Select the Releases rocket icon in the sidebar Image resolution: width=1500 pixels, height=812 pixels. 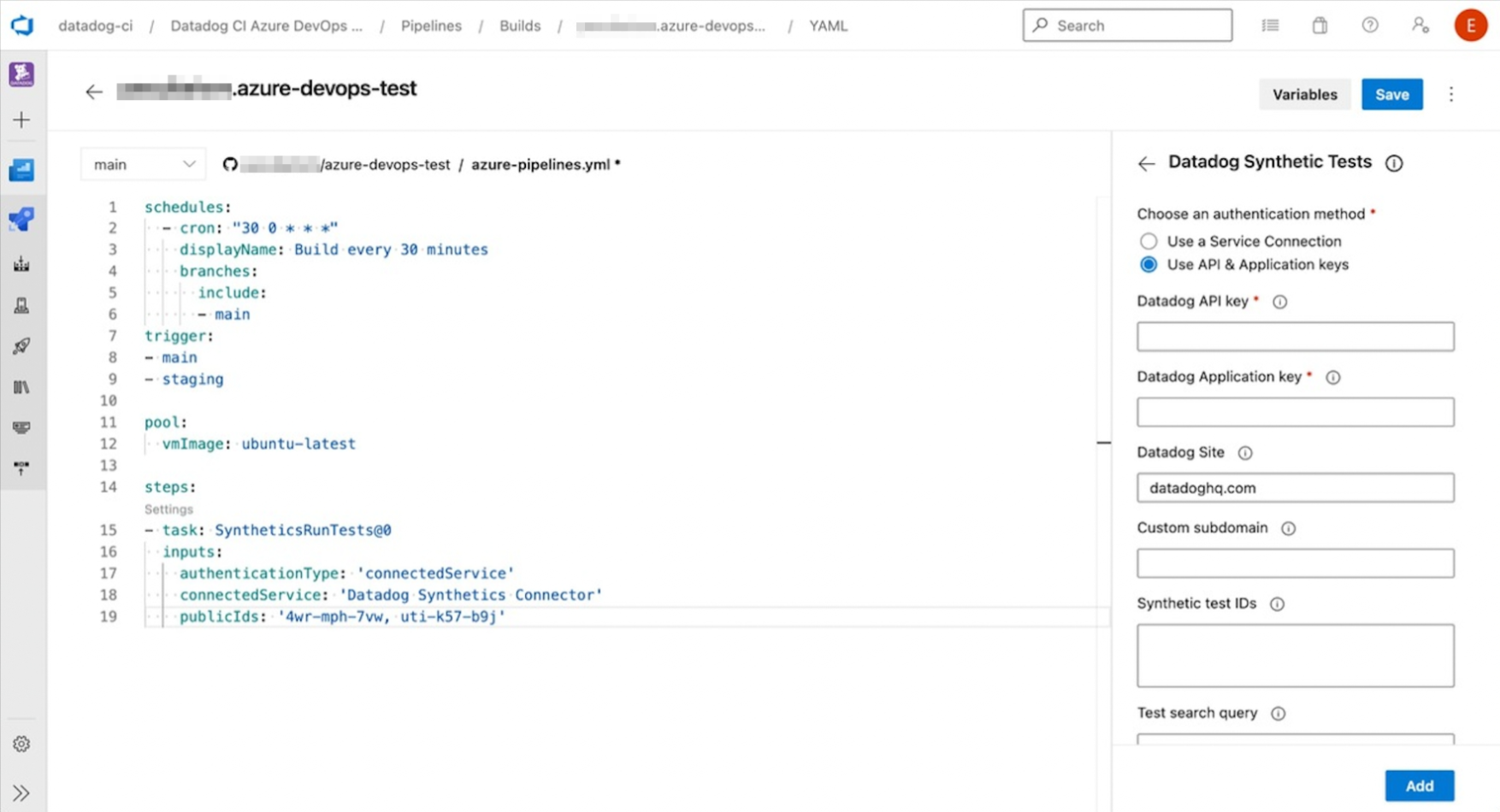coord(21,346)
